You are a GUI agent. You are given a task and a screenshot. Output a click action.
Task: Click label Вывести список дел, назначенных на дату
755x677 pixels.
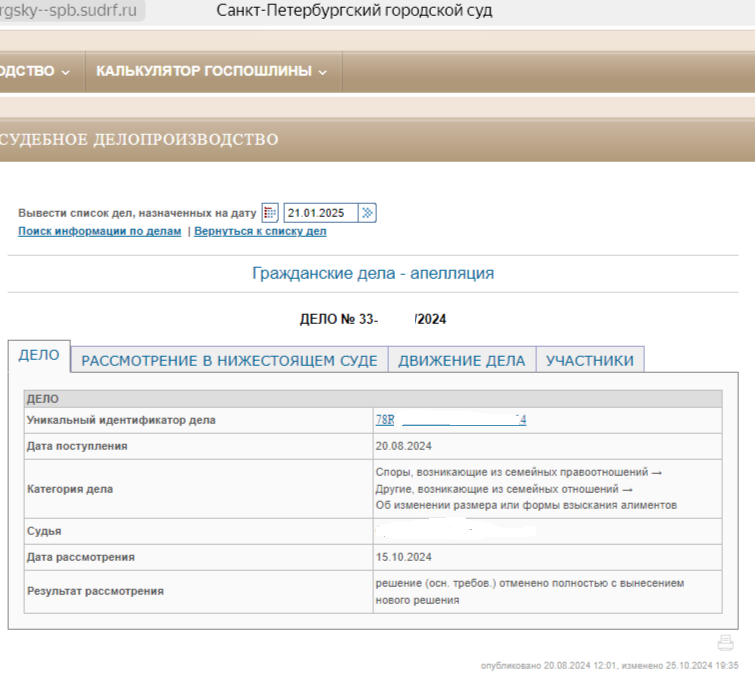[x=137, y=213]
